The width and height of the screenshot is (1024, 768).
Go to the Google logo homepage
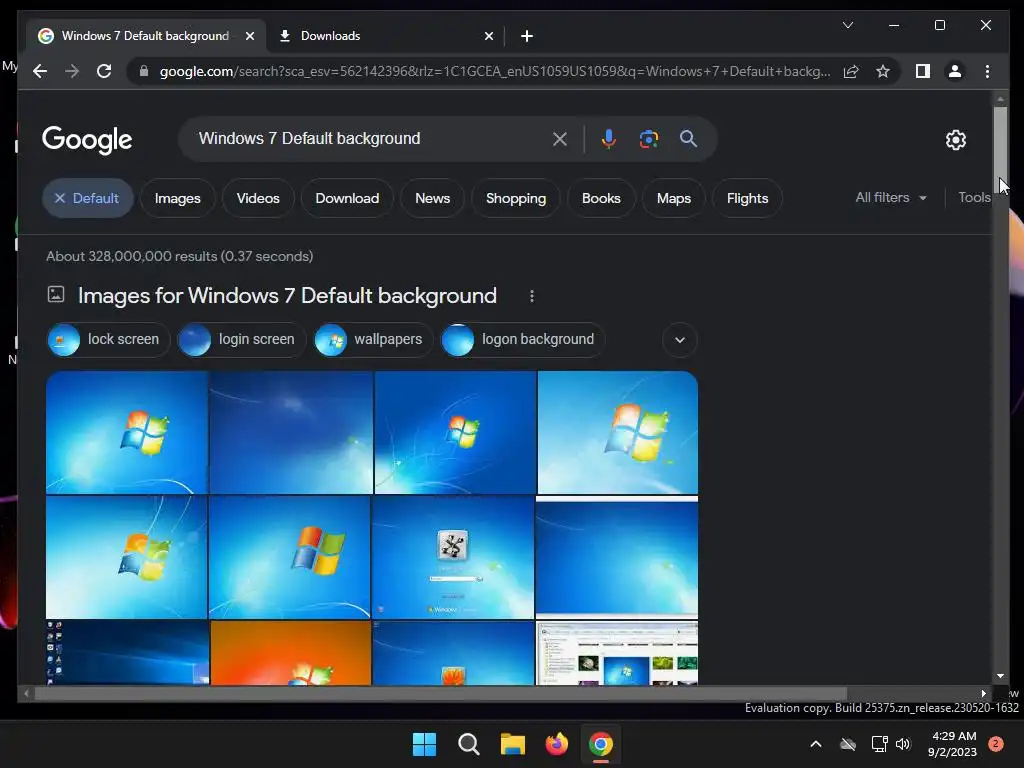click(87, 139)
